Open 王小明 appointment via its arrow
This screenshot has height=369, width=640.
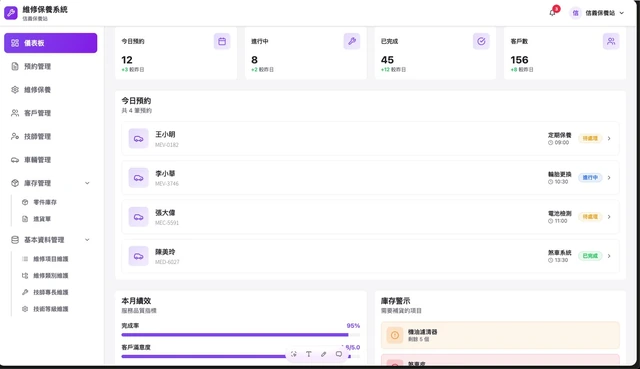(x=609, y=138)
